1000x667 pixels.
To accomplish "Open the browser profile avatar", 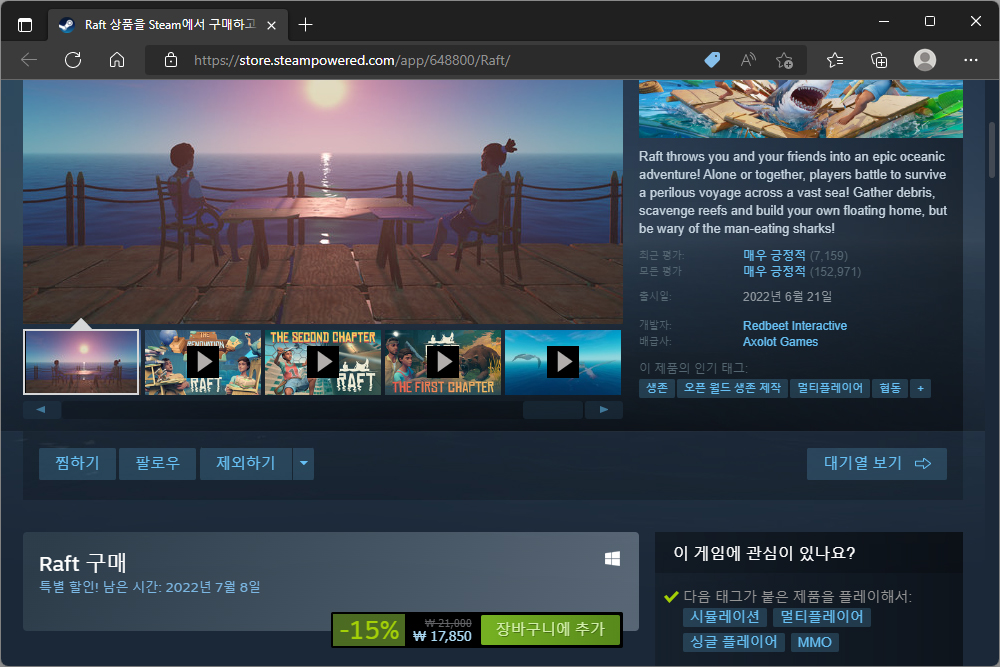I will (925, 60).
